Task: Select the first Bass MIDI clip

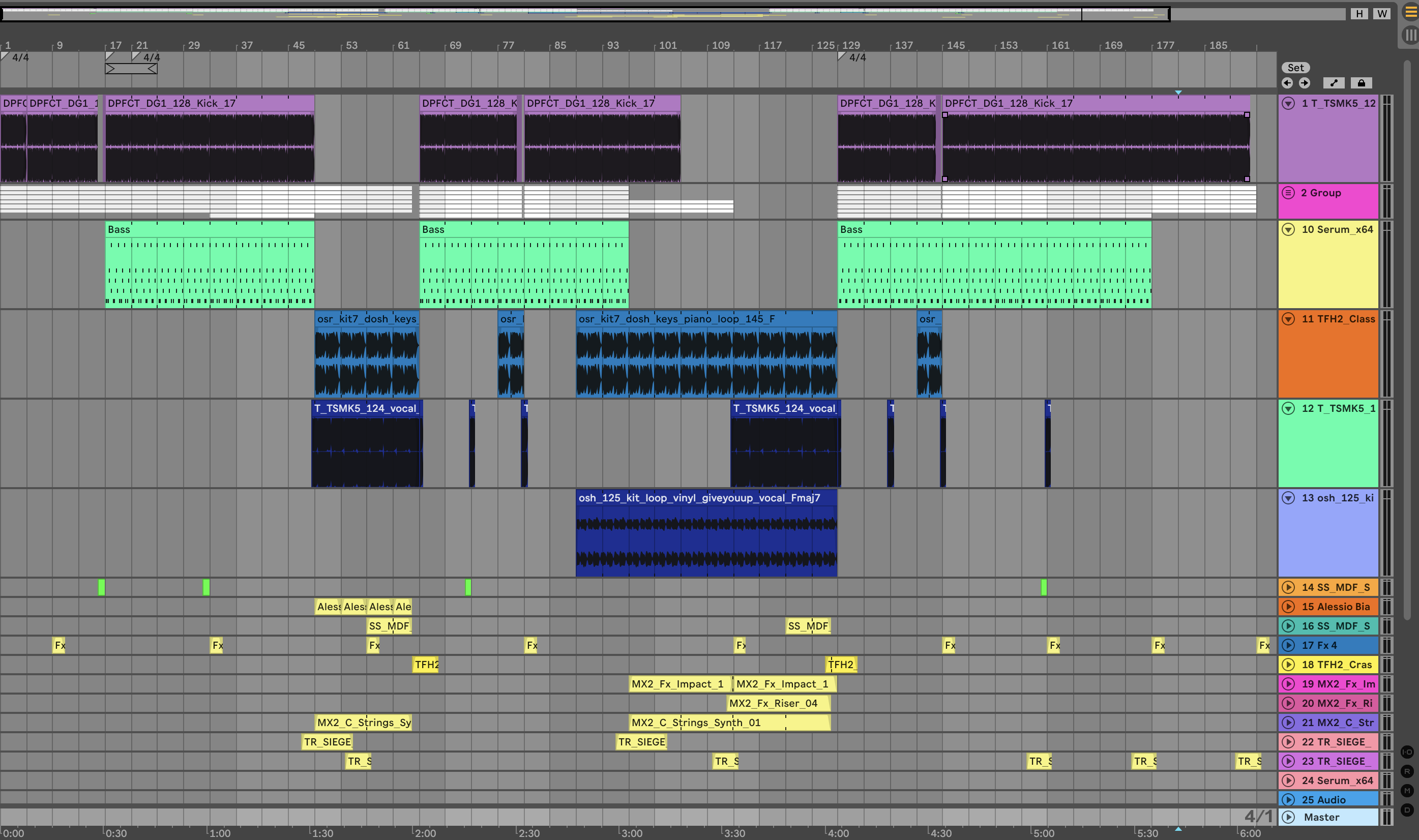Action: pyautogui.click(x=210, y=264)
